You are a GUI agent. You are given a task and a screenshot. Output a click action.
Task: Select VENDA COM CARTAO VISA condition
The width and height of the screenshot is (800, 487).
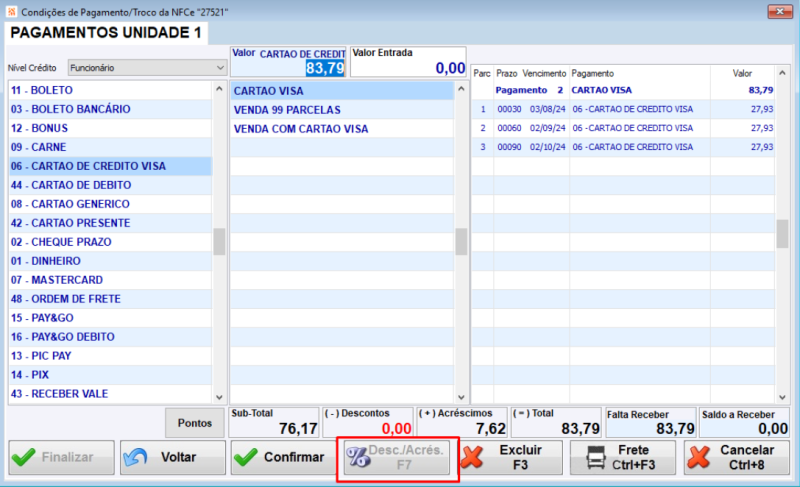click(x=342, y=129)
